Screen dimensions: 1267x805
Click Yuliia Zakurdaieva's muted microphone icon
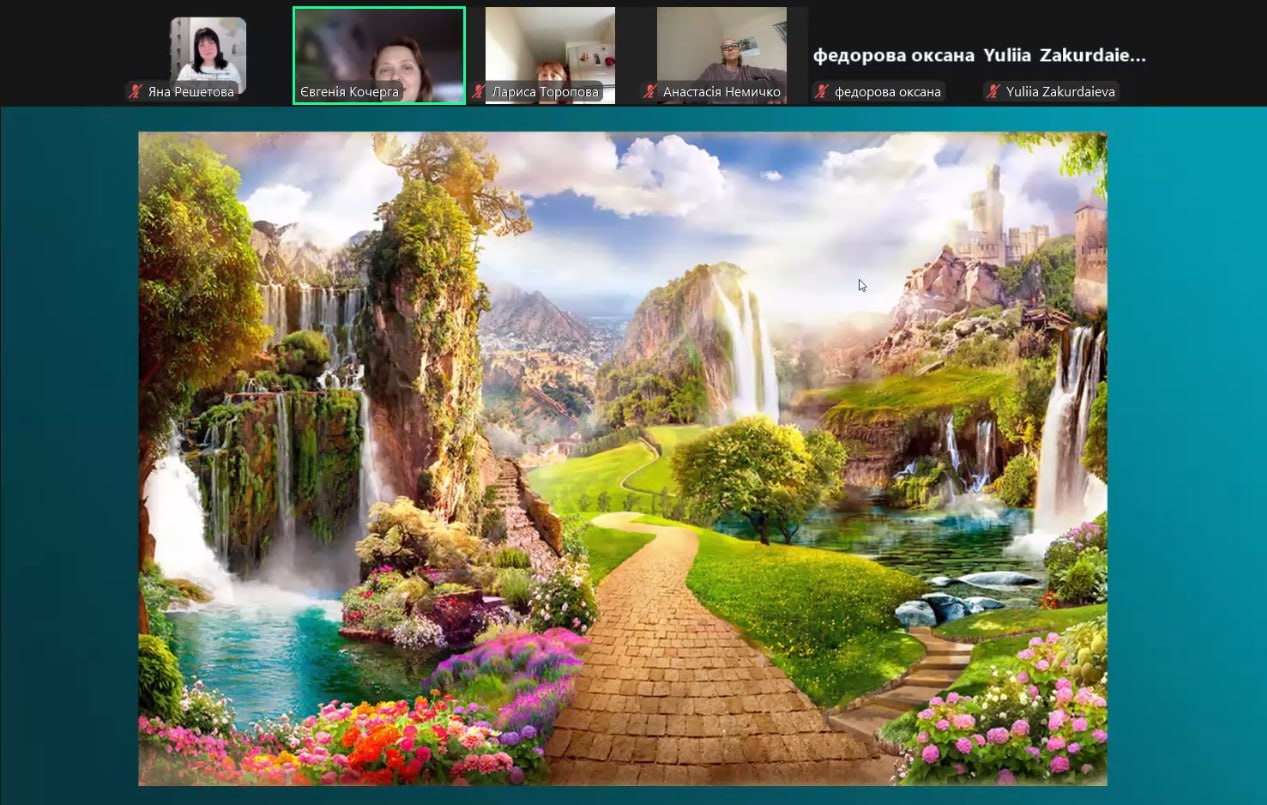coord(993,92)
